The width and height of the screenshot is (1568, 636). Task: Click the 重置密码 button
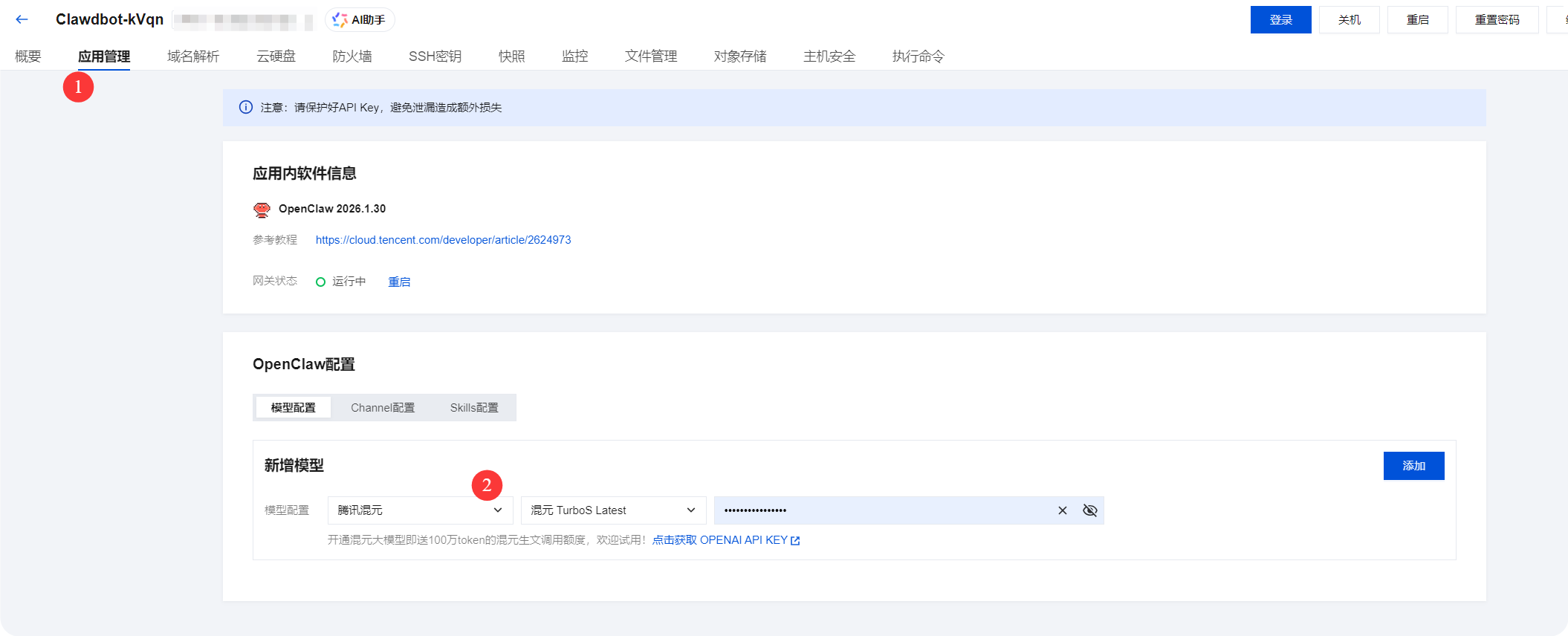pos(1497,20)
